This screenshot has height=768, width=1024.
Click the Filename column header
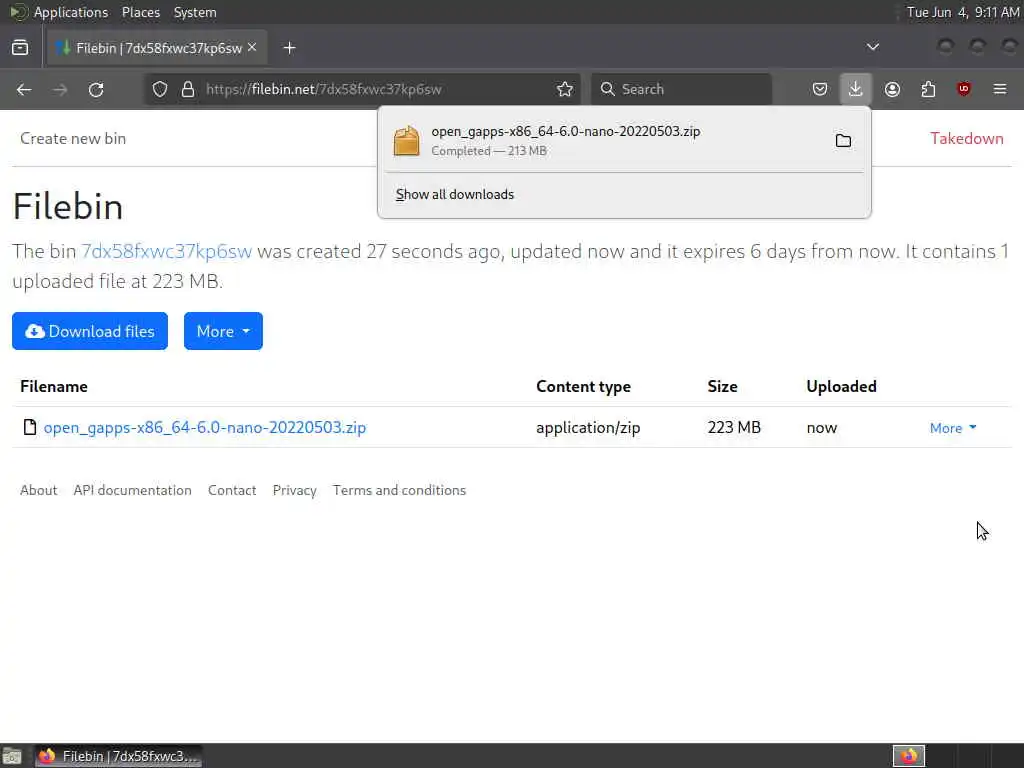[54, 387]
